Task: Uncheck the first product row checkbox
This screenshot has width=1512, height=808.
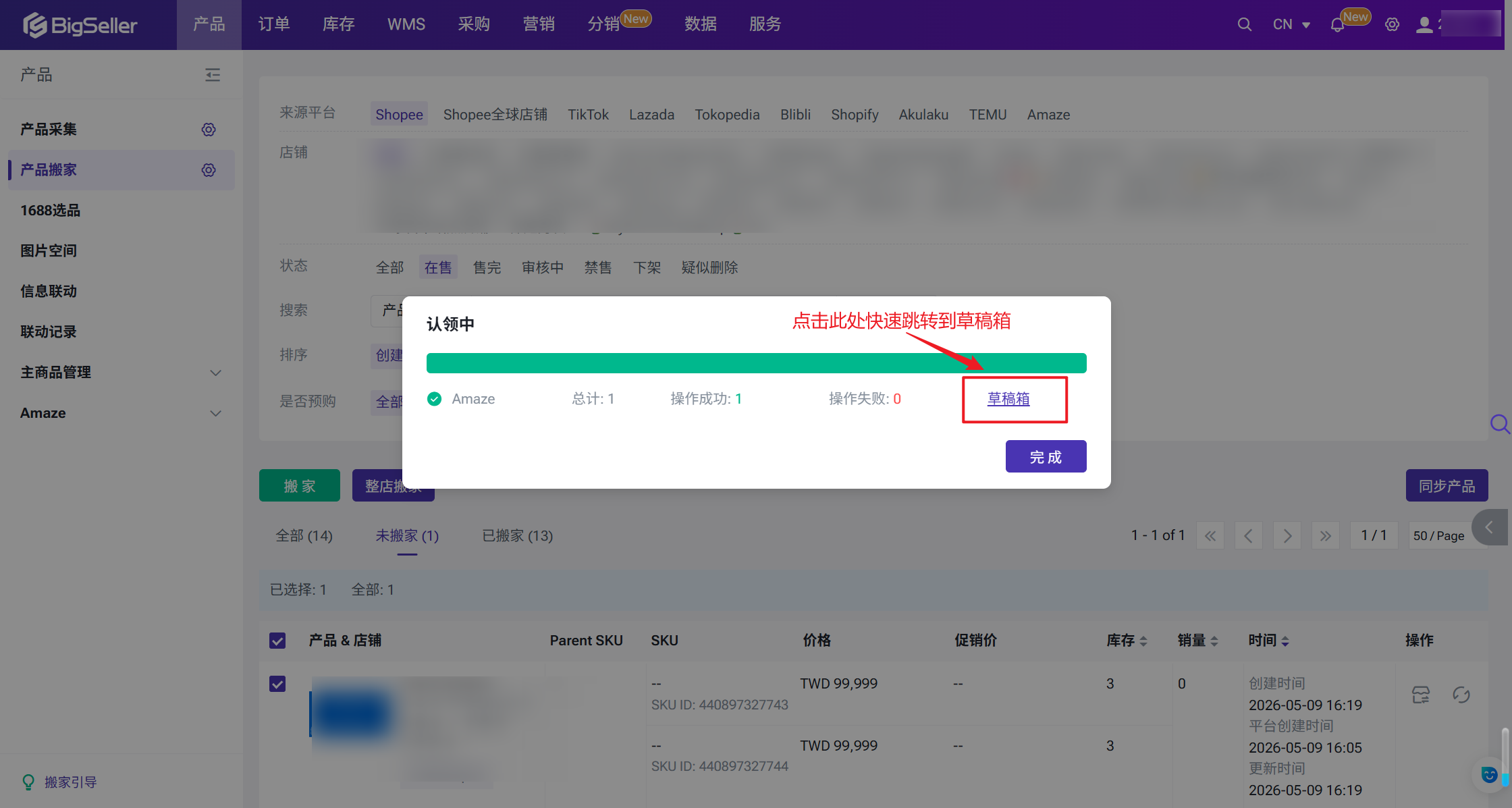Action: (277, 684)
